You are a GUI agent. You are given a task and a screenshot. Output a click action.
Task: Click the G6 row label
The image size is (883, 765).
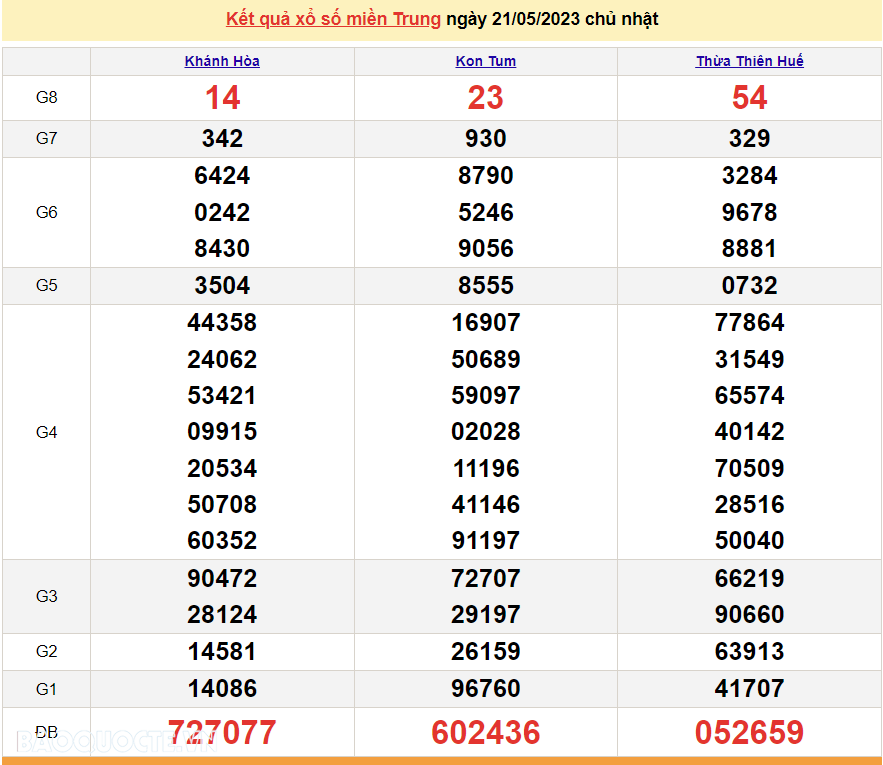46,212
